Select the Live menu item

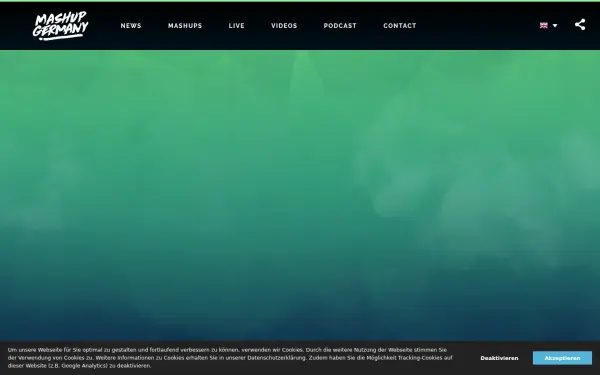236,26
